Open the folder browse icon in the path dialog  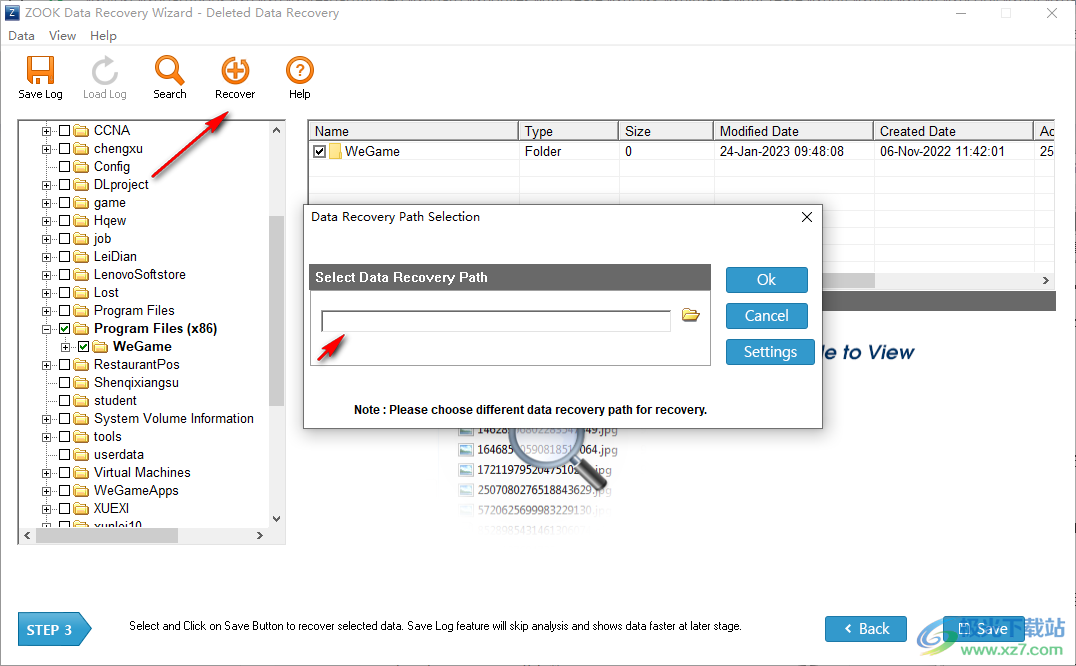pos(690,314)
